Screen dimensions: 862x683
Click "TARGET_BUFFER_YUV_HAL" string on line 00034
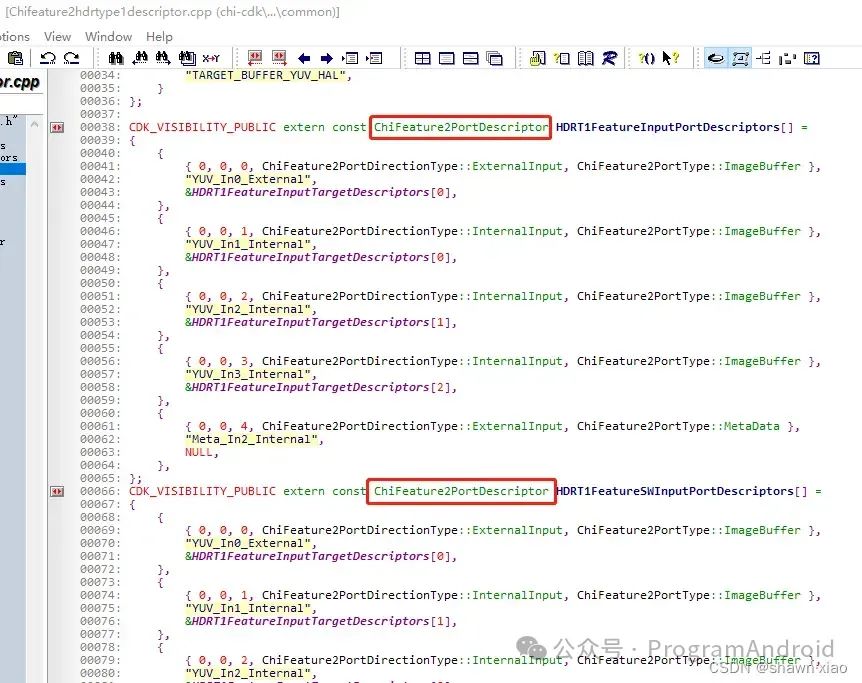266,75
